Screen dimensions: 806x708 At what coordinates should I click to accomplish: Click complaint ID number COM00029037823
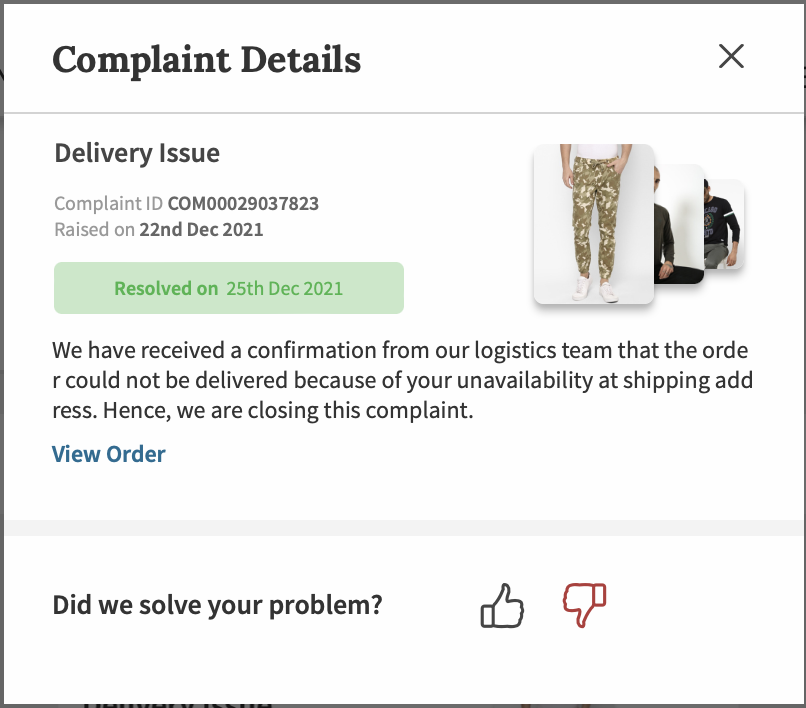pyautogui.click(x=243, y=204)
